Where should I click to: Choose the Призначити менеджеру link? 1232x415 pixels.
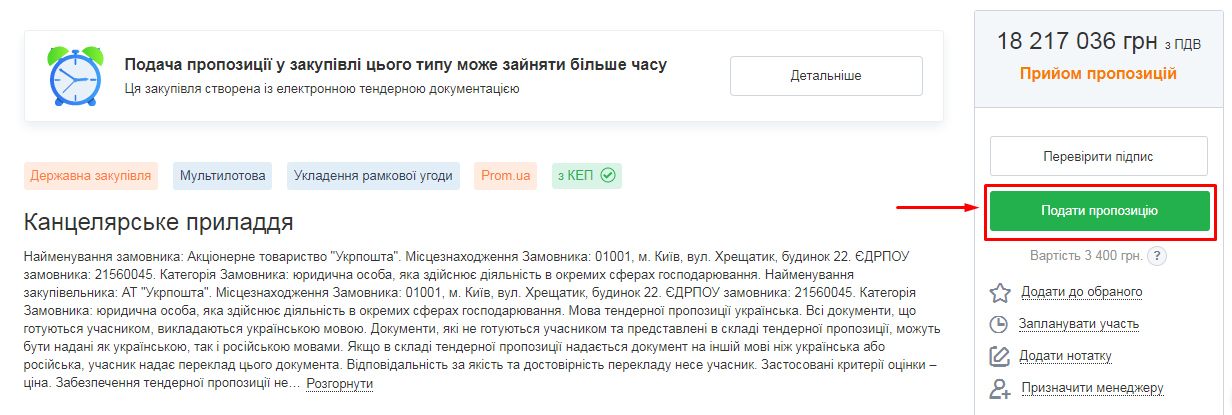(x=1093, y=388)
